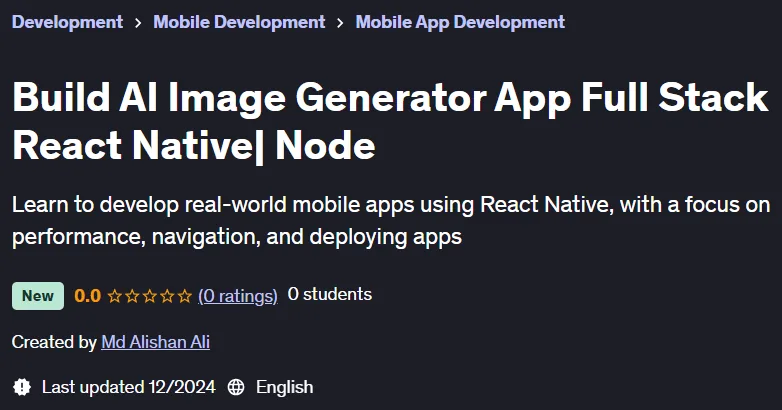Open the Mobile App Development breadcrumb

460,22
